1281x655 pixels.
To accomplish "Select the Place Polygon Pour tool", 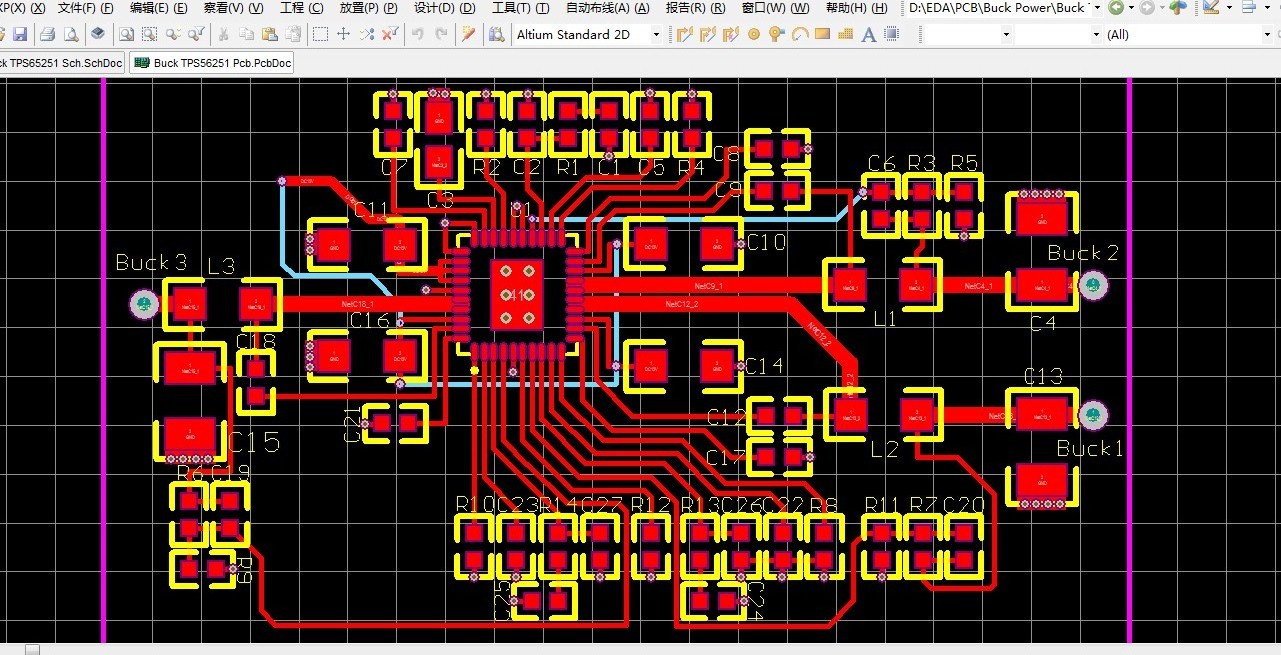I will 846,34.
